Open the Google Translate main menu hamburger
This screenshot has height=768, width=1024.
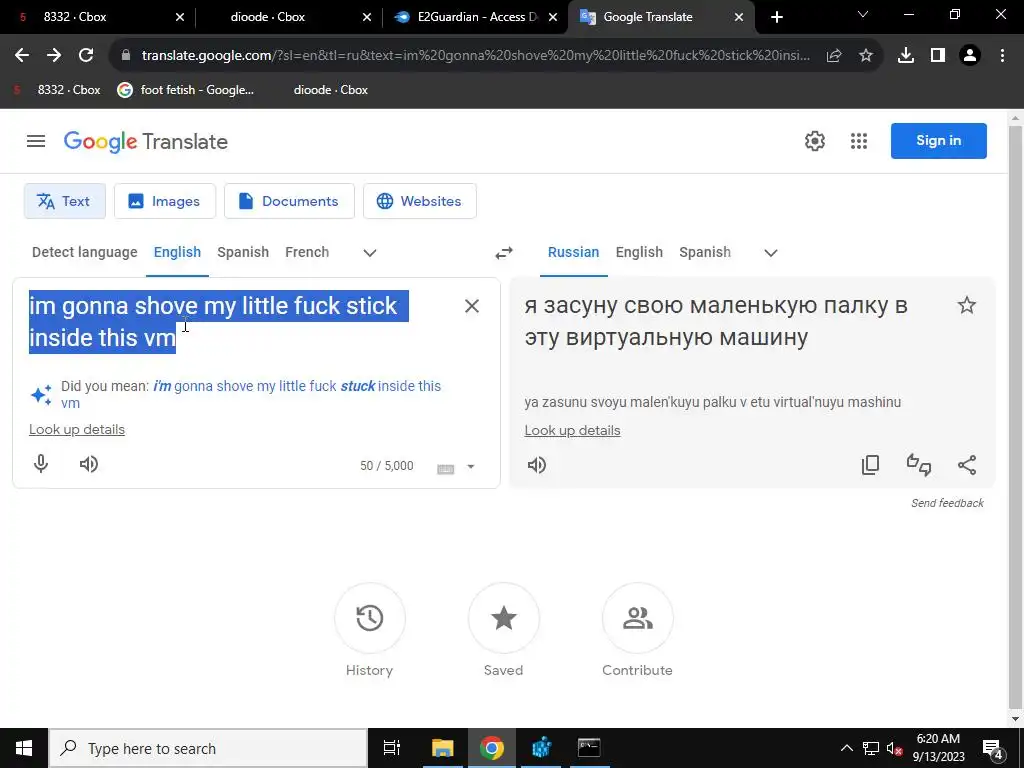coord(36,141)
